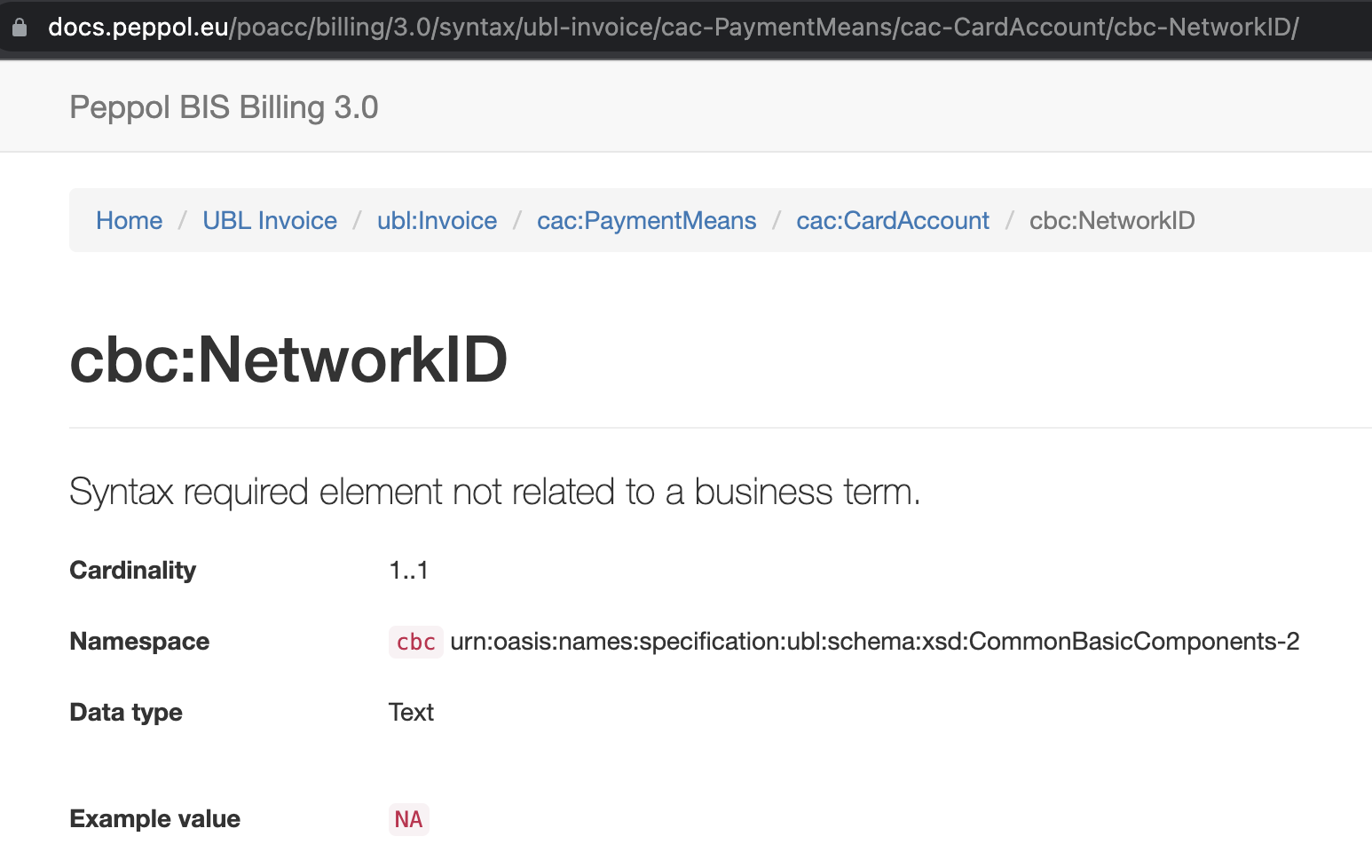Click the cbc:NetworkID breadcrumb text
The width and height of the screenshot is (1372, 868).
[1112, 220]
